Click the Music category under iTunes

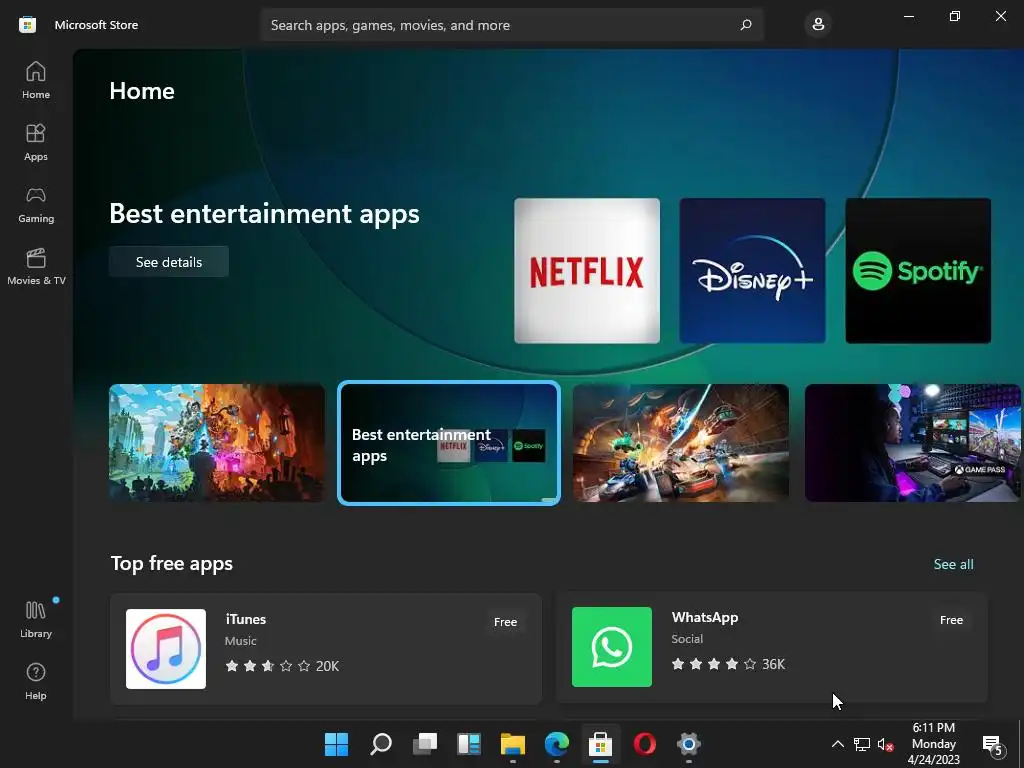240,641
